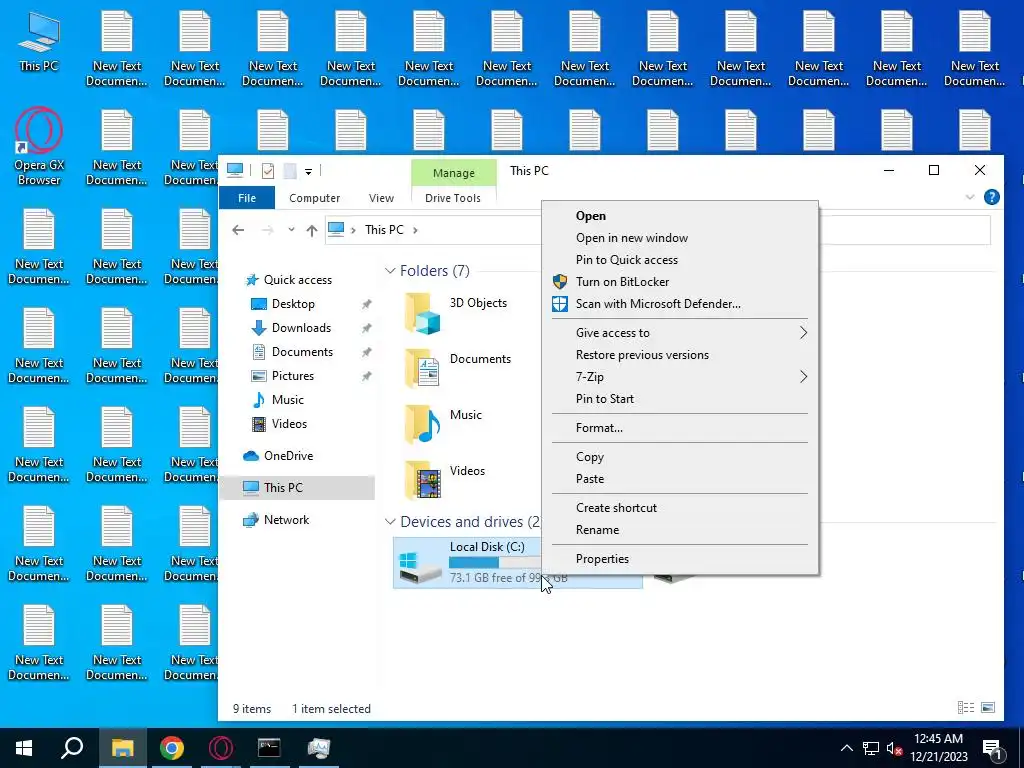Choose Scan with Microsoft Defender

680,304
